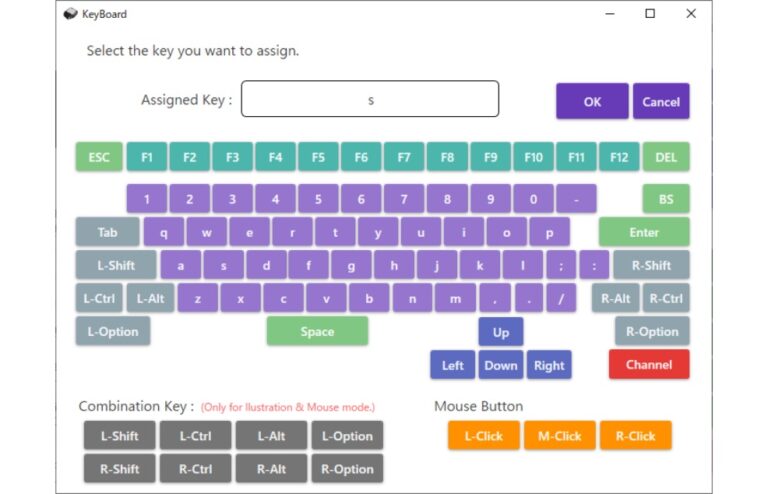Choose the Space key
768x494 pixels.
tap(317, 331)
